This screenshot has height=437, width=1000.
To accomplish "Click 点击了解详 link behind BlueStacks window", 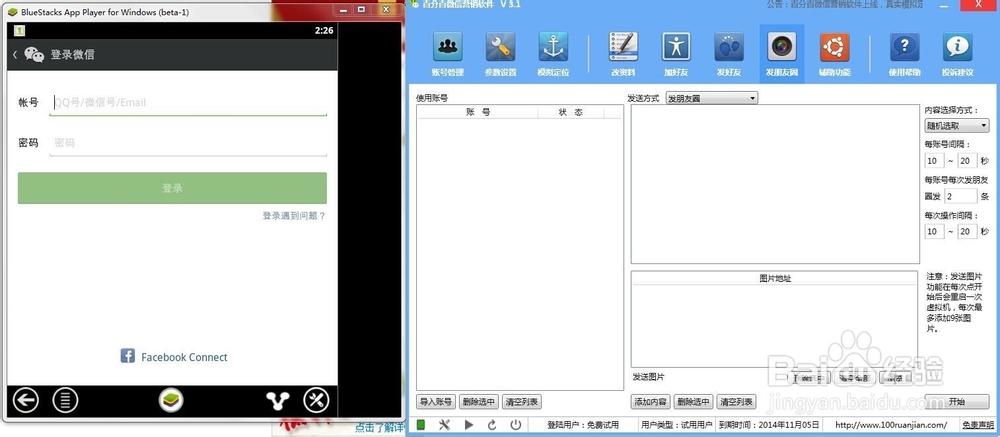I will [x=379, y=428].
